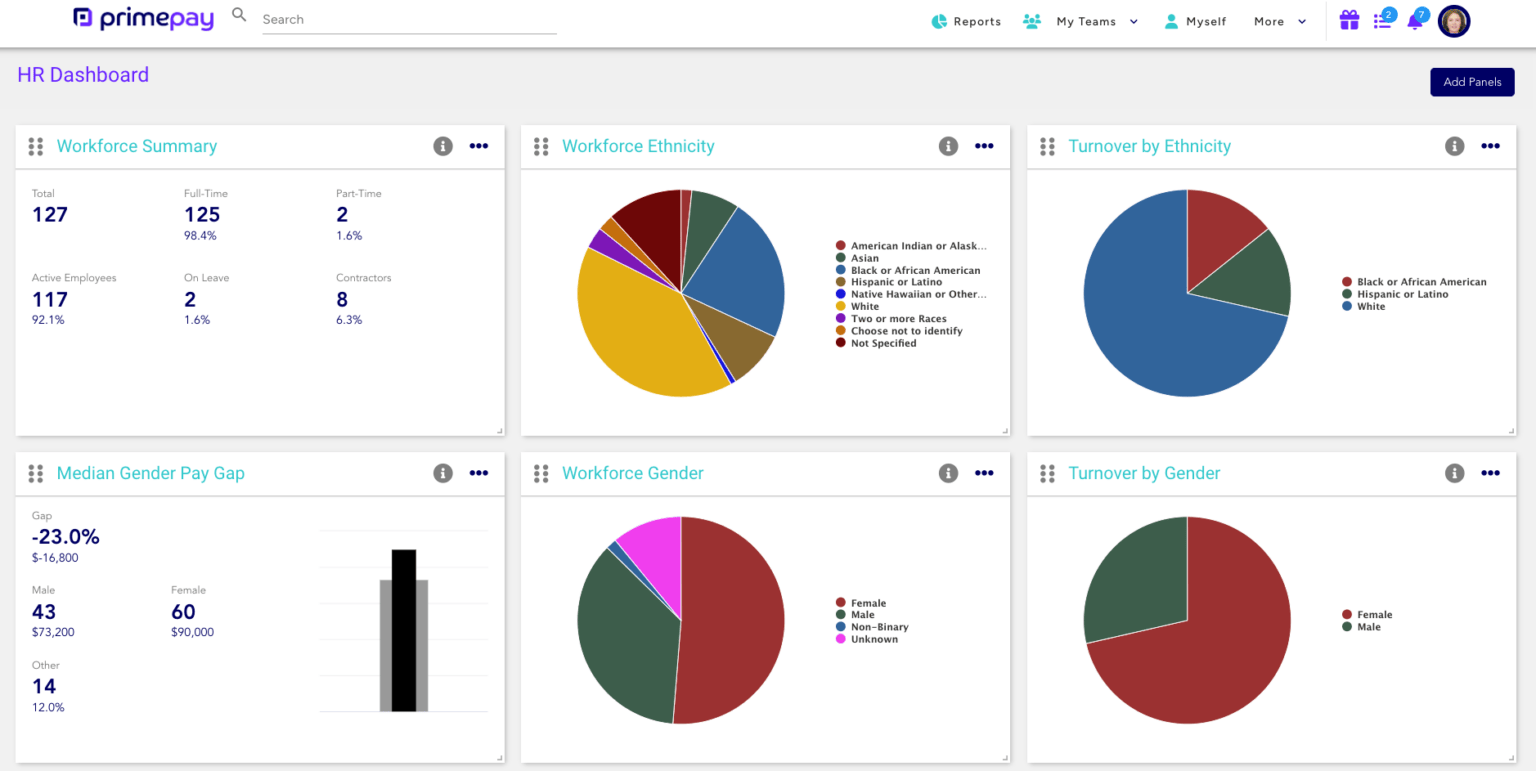Open three-dot menu on Workforce Ethnicity panel
The image size is (1536, 771).
click(984, 146)
